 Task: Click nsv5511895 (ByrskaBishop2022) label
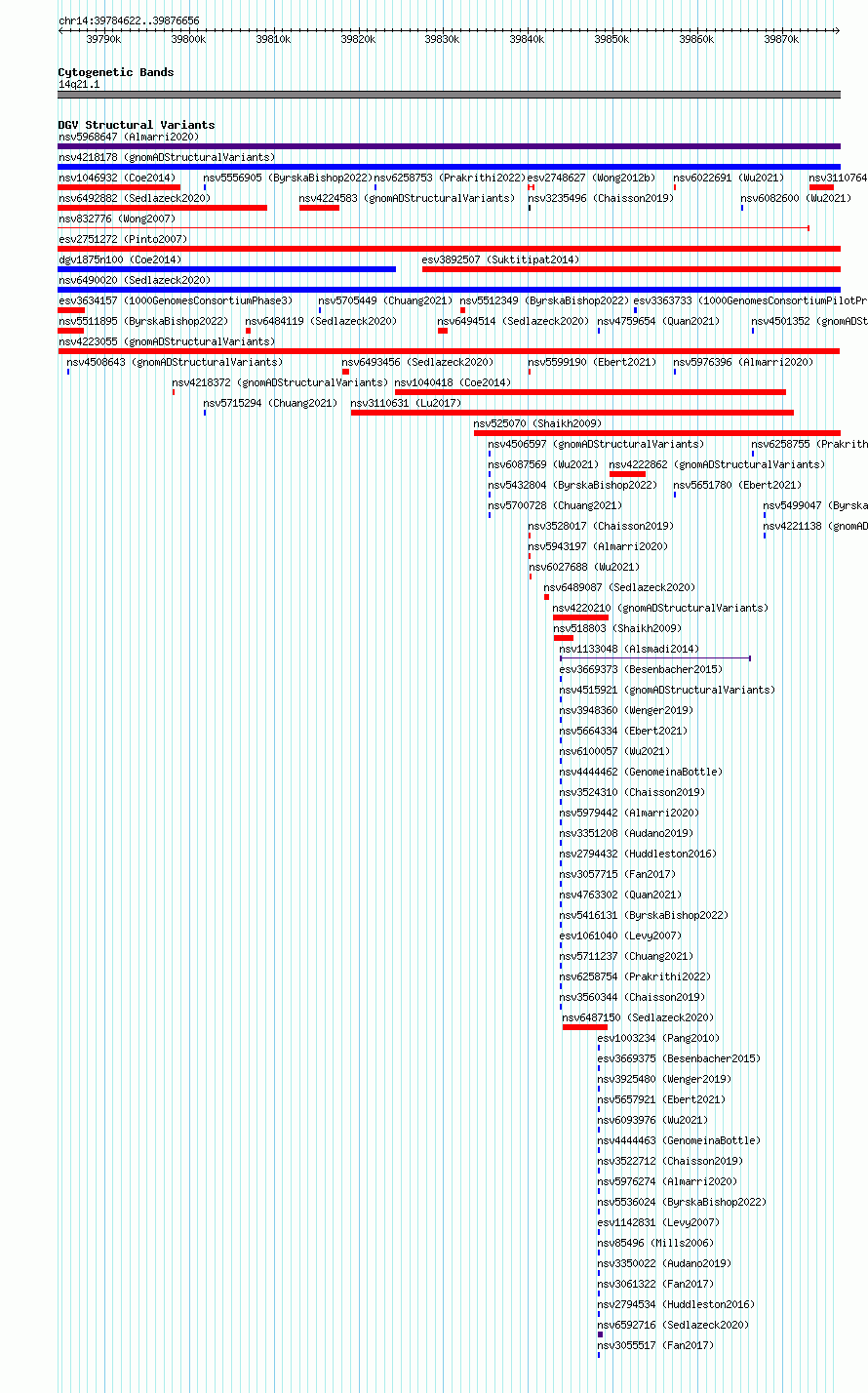click(143, 321)
